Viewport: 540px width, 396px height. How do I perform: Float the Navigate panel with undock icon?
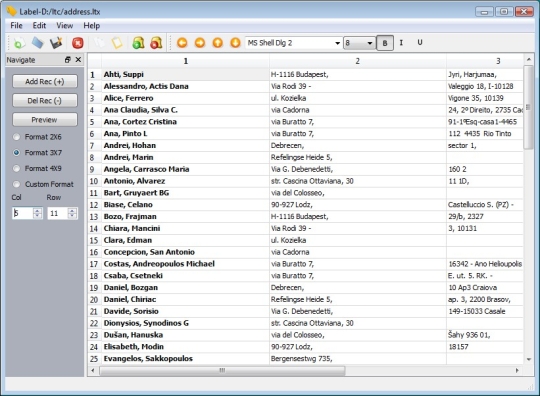pos(68,60)
